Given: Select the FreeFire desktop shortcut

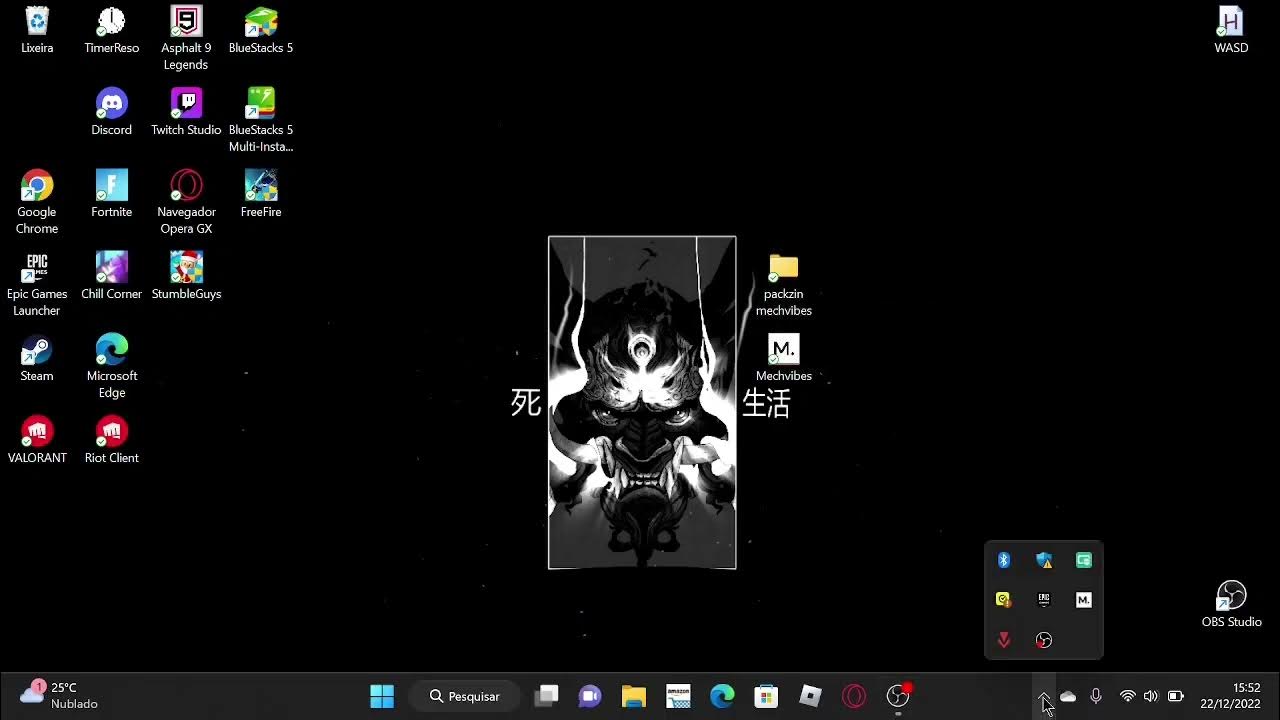Looking at the screenshot, I should point(261,194).
